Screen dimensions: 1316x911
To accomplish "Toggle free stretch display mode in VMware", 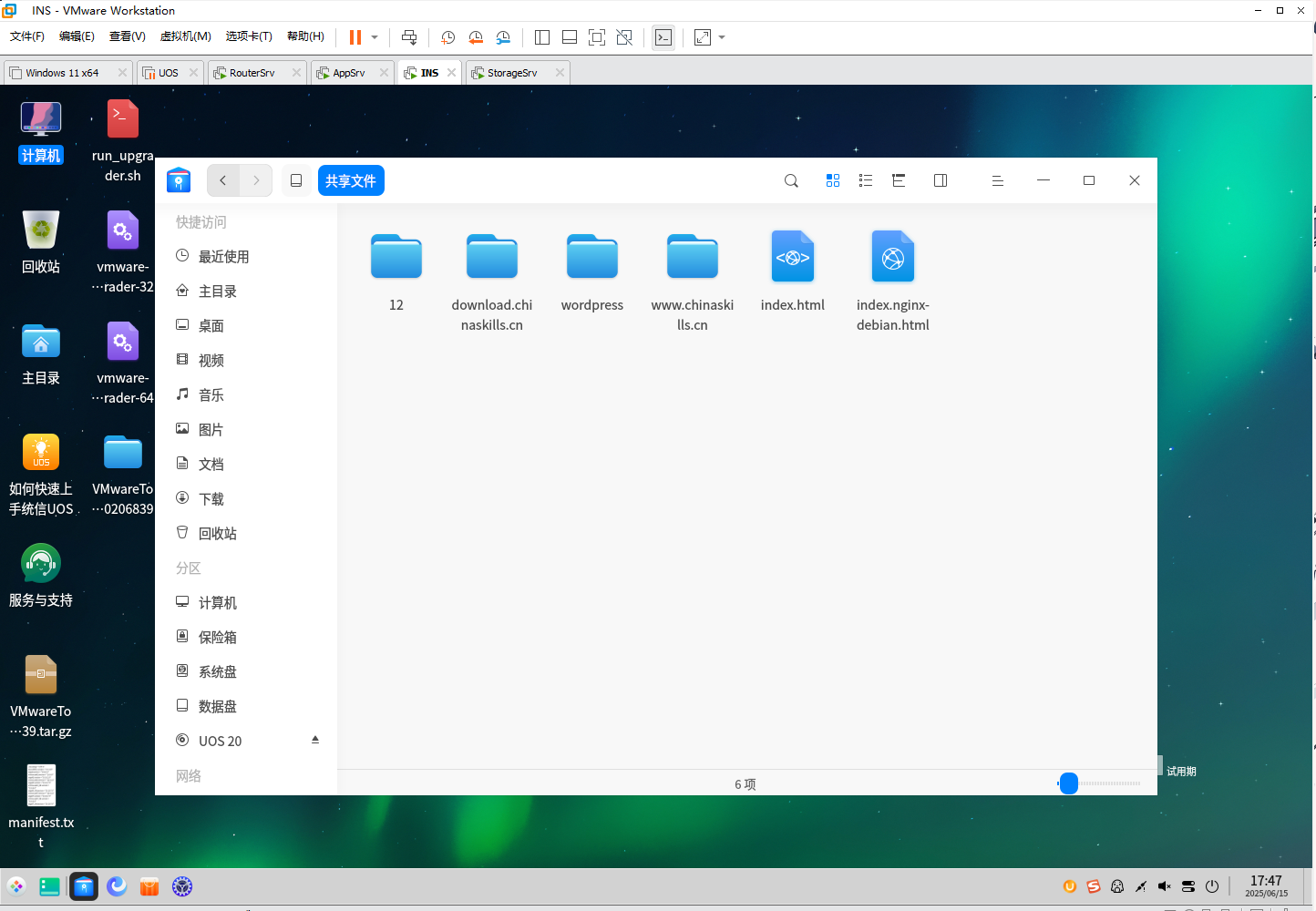I will tap(702, 37).
